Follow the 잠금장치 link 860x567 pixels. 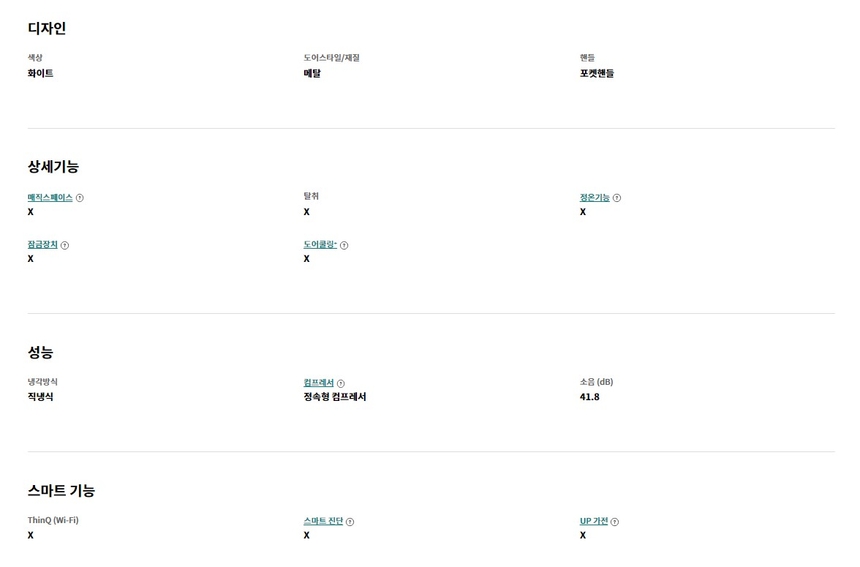pos(43,245)
